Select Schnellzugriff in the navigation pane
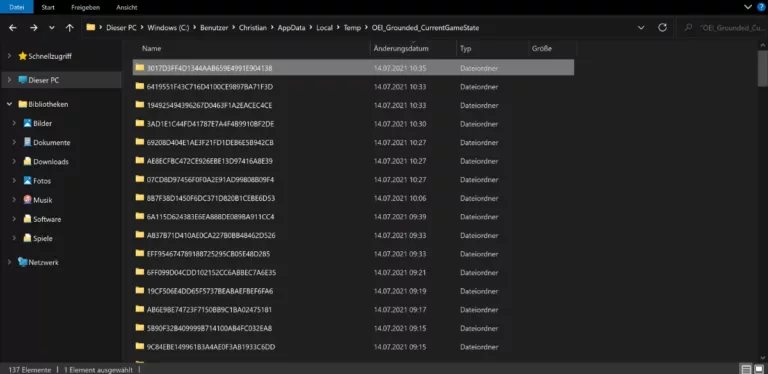Image resolution: width=768 pixels, height=374 pixels. (50, 56)
